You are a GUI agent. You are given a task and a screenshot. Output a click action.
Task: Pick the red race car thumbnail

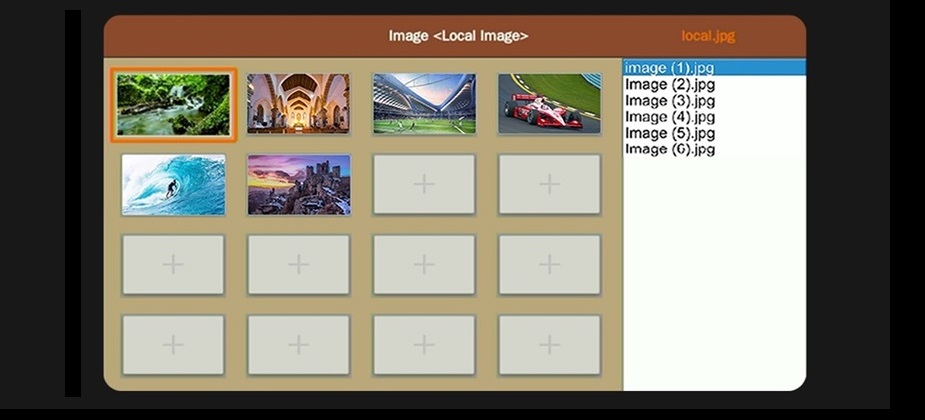(x=549, y=104)
